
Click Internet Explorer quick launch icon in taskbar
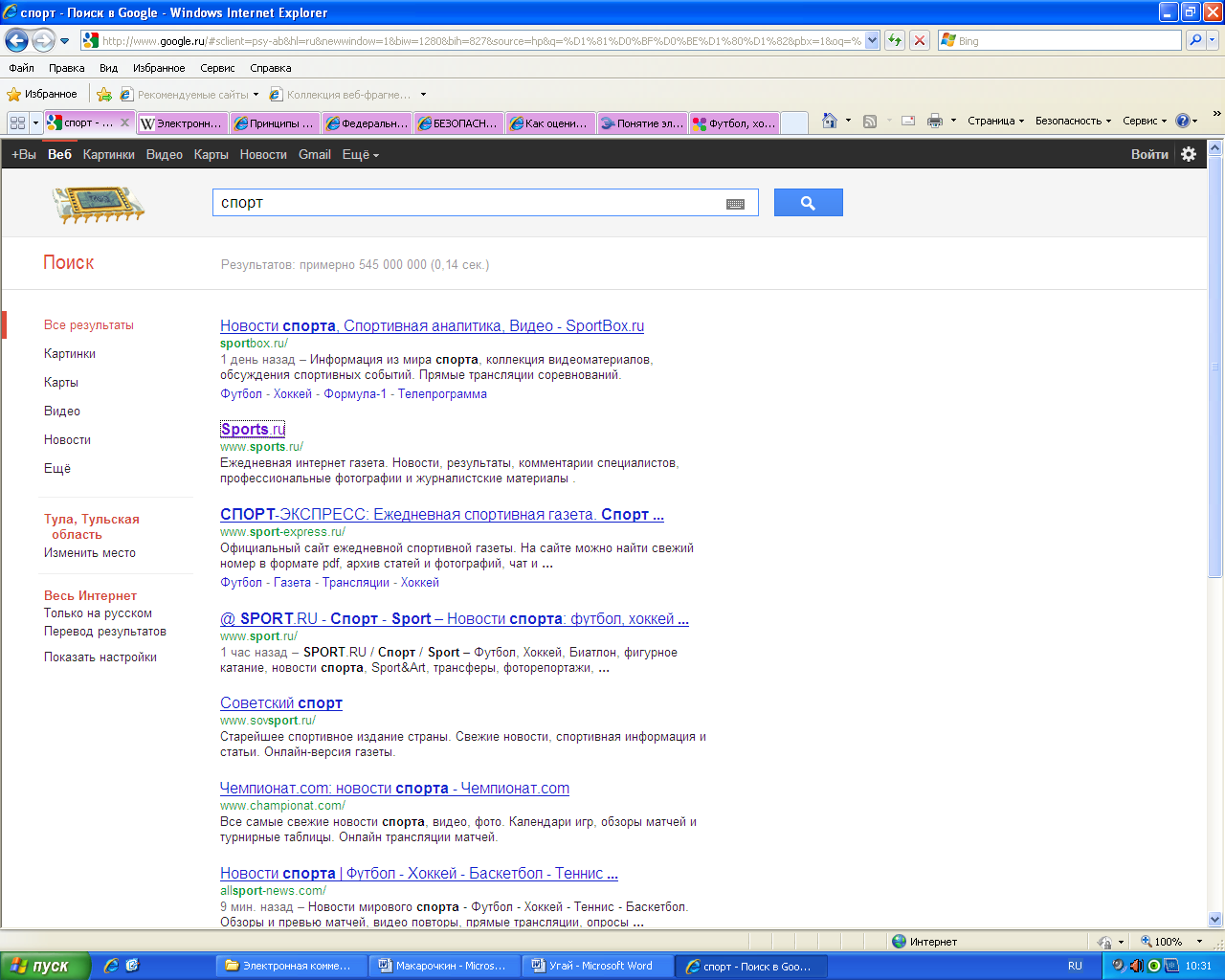111,966
